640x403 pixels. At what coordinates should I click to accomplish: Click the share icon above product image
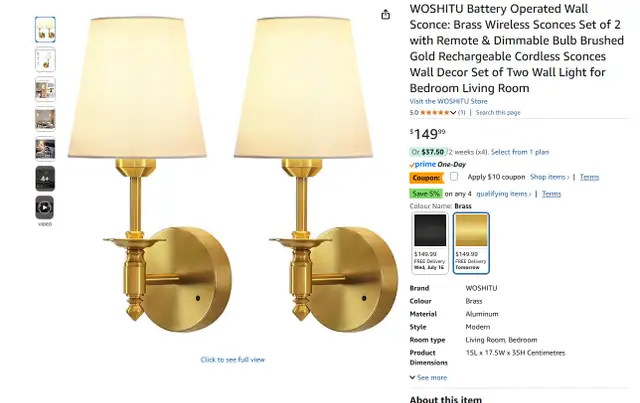[385, 15]
